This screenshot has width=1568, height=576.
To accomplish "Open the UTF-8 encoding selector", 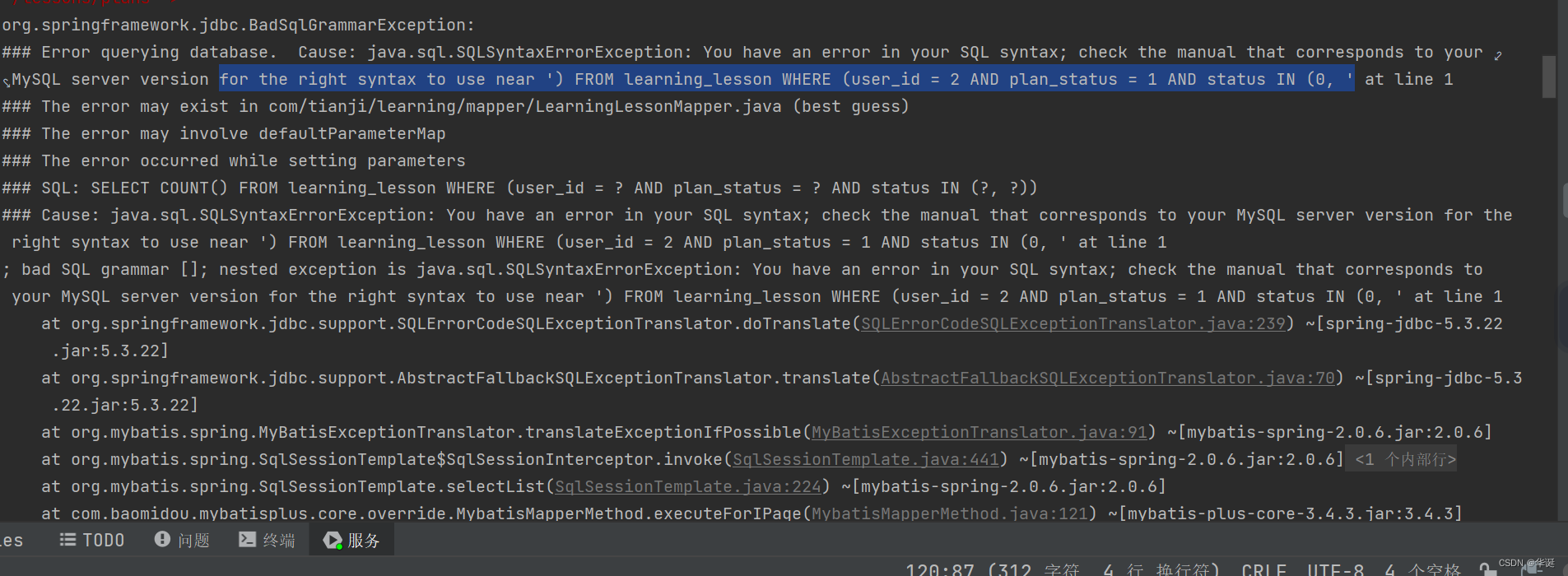I will point(1336,568).
